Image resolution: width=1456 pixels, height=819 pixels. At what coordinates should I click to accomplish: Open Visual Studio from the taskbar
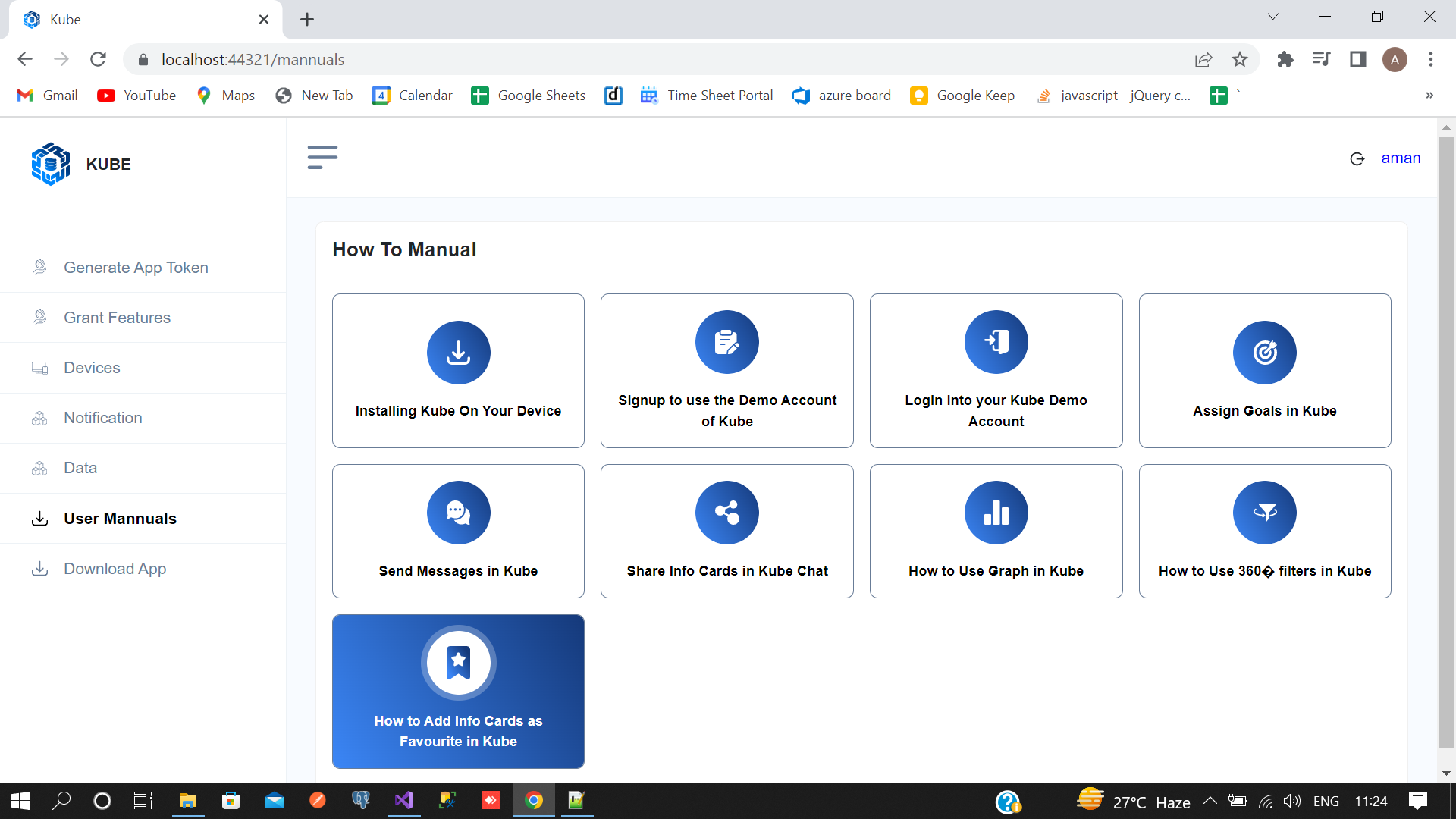pos(404,801)
